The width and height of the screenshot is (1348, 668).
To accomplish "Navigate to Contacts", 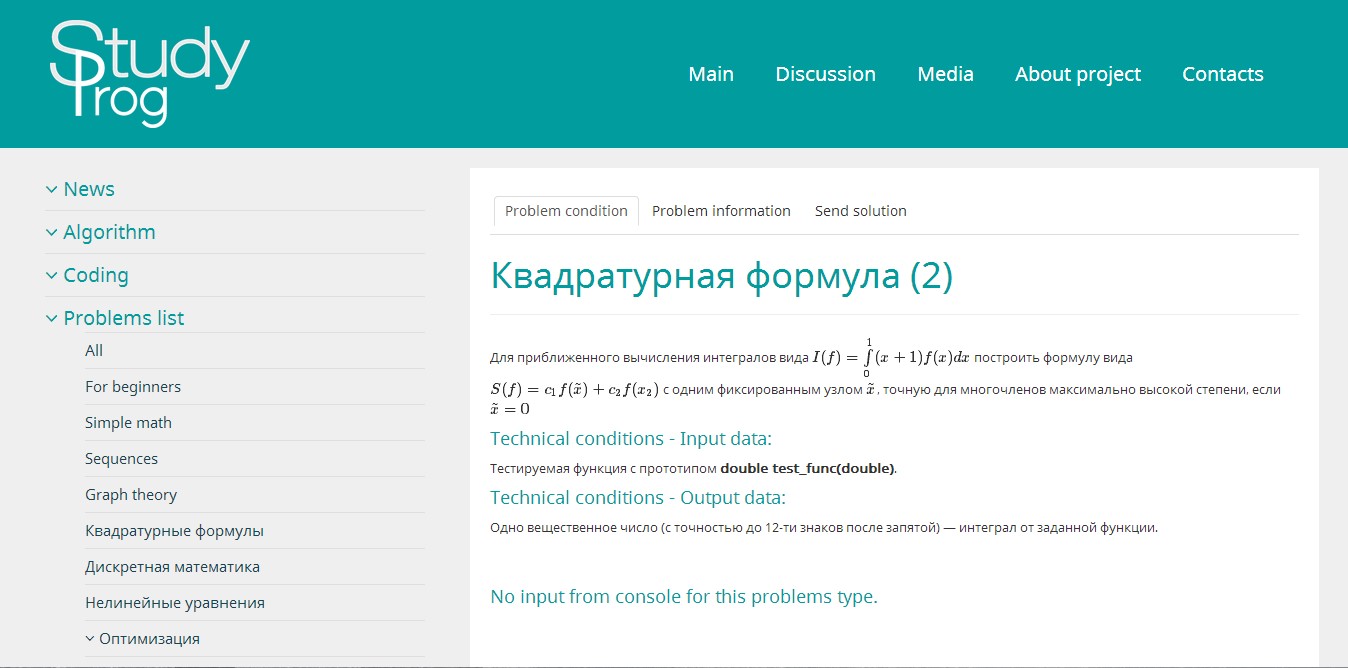I will tap(1223, 74).
